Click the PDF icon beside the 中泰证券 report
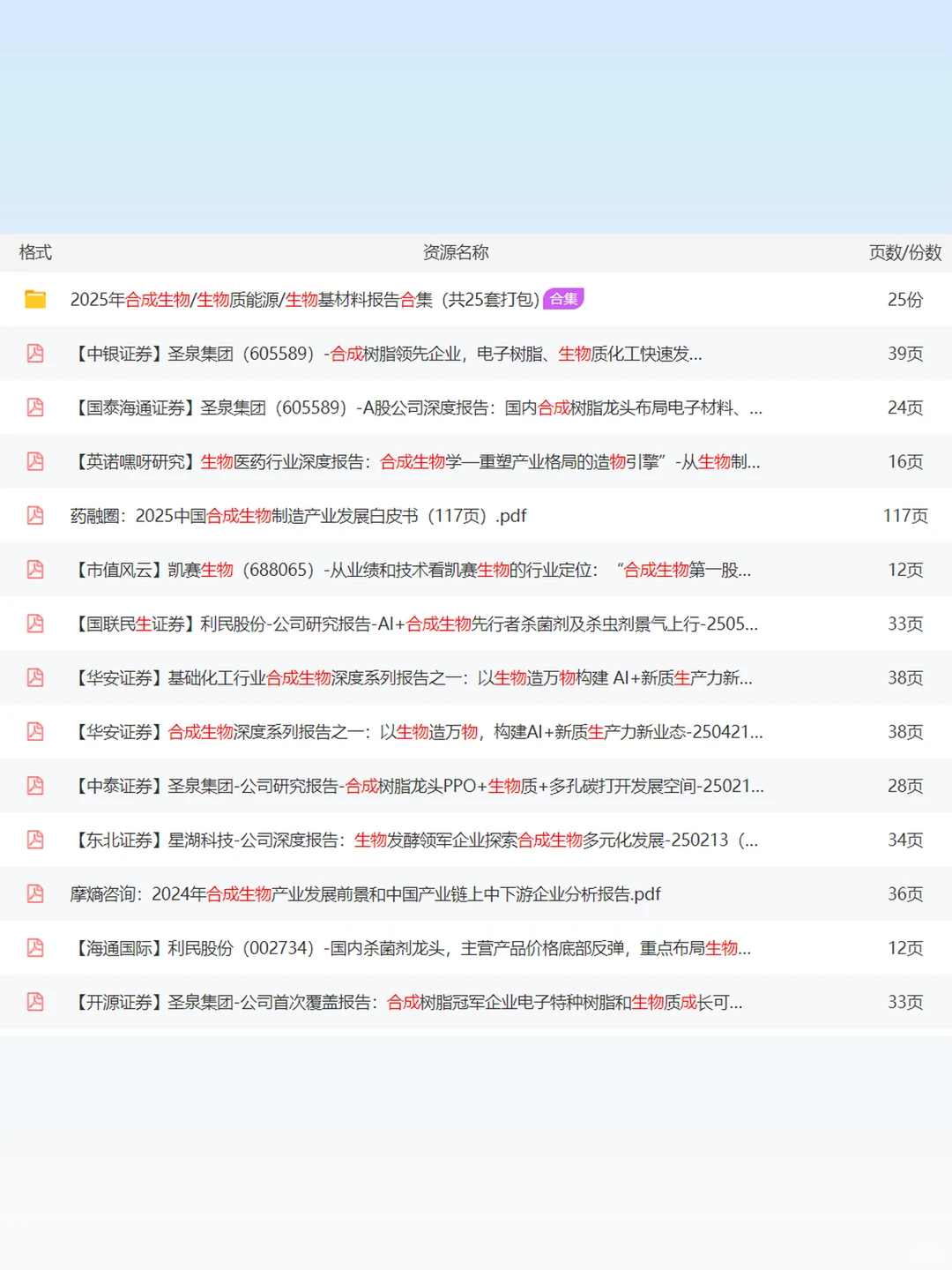Viewport: 952px width, 1270px height. pos(35,785)
